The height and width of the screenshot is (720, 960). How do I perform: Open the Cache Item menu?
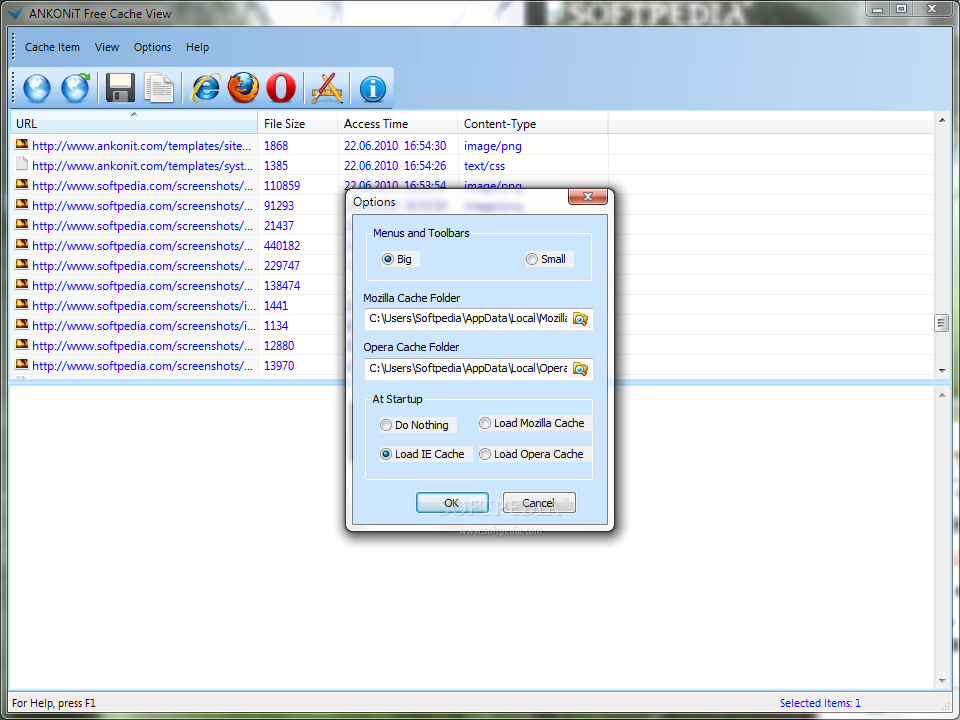[x=52, y=47]
